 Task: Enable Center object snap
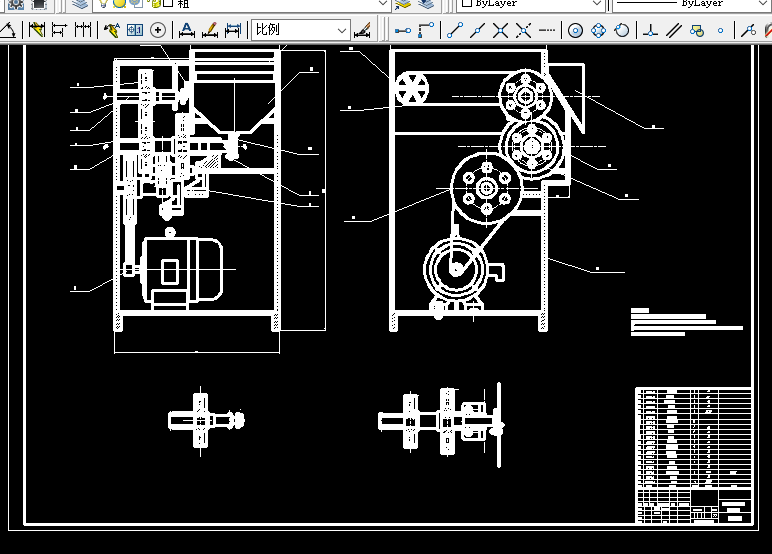tap(575, 31)
